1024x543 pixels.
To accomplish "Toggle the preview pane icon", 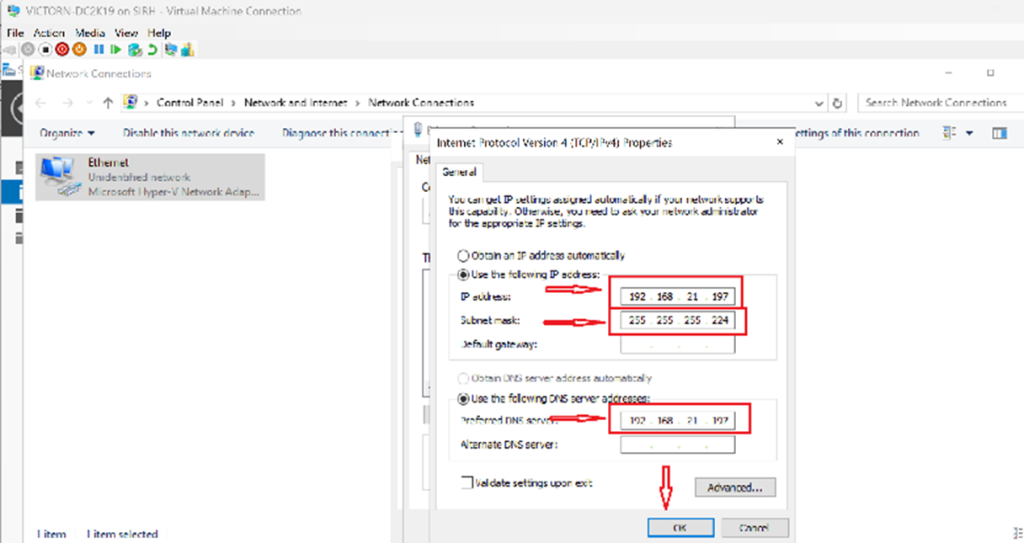I will pyautogui.click(x=998, y=133).
